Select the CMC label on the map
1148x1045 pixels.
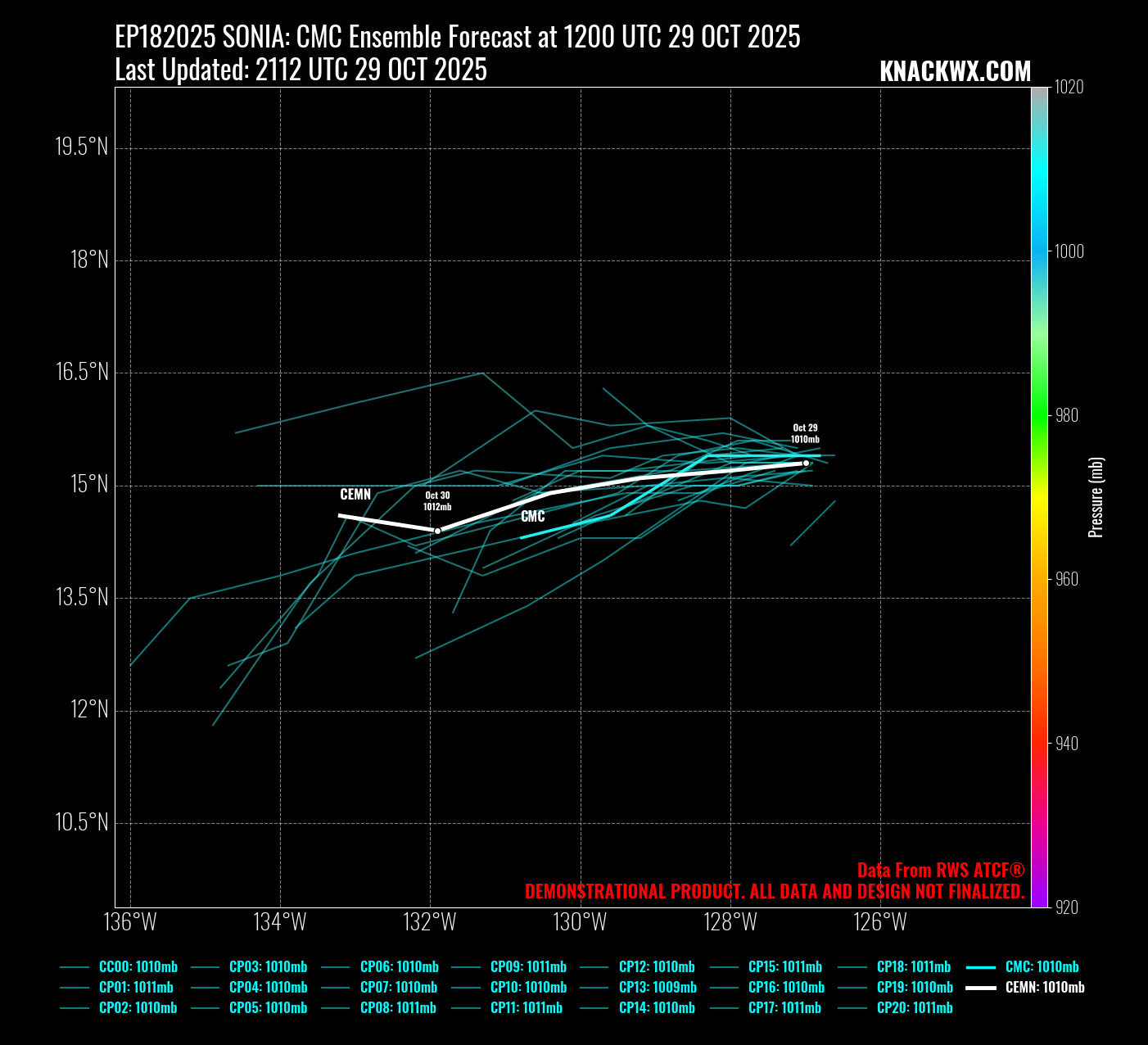pyautogui.click(x=532, y=517)
